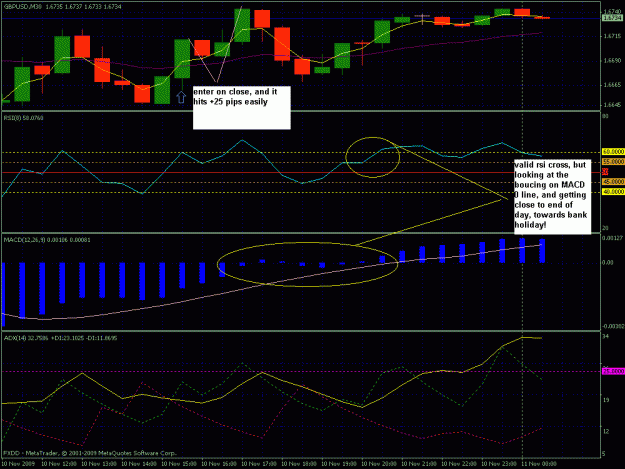The width and height of the screenshot is (625, 469).
Task: Click the '10 Nov 19:00' time label
Action: (339, 464)
